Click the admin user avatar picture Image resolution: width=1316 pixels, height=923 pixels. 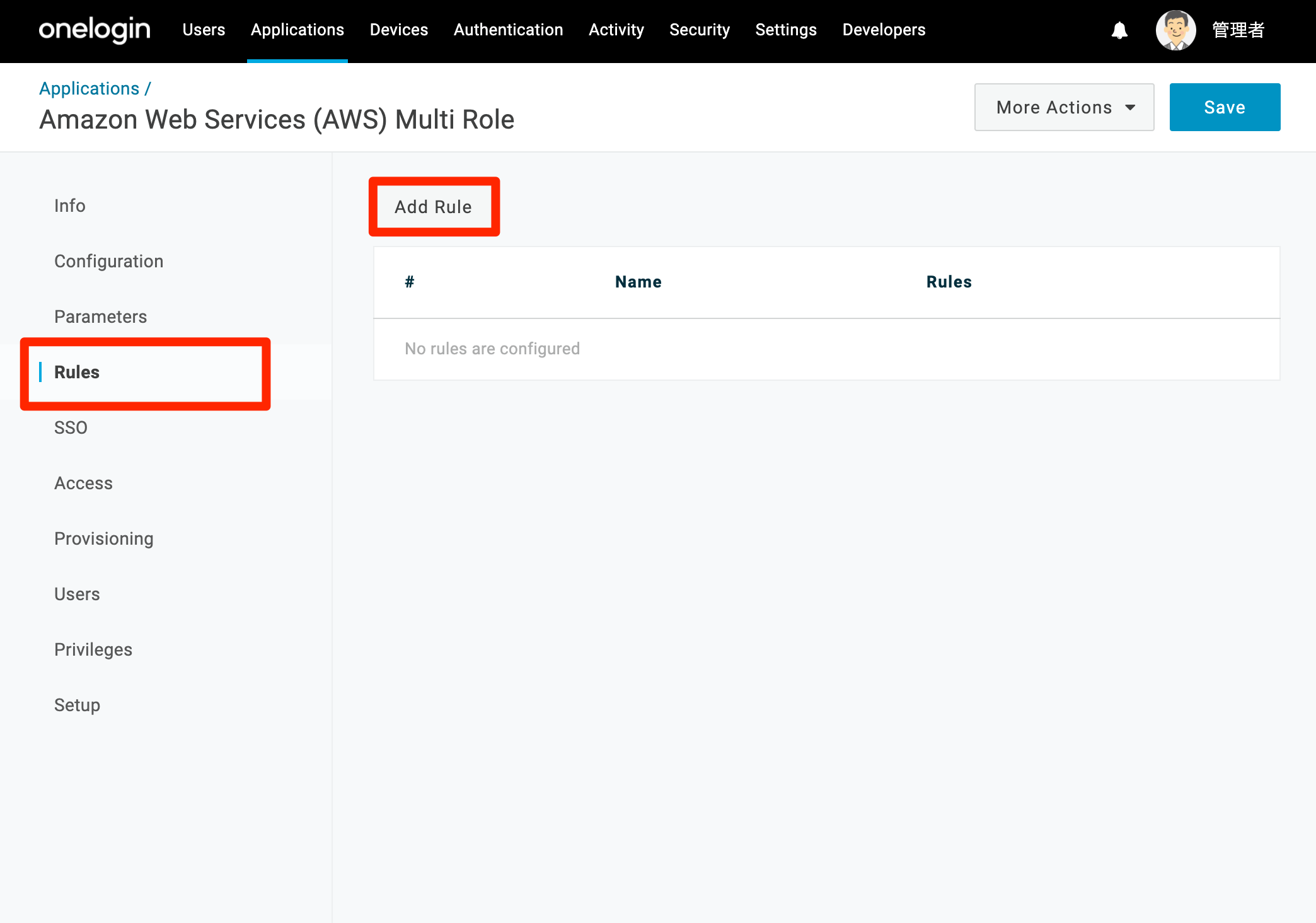1175,30
